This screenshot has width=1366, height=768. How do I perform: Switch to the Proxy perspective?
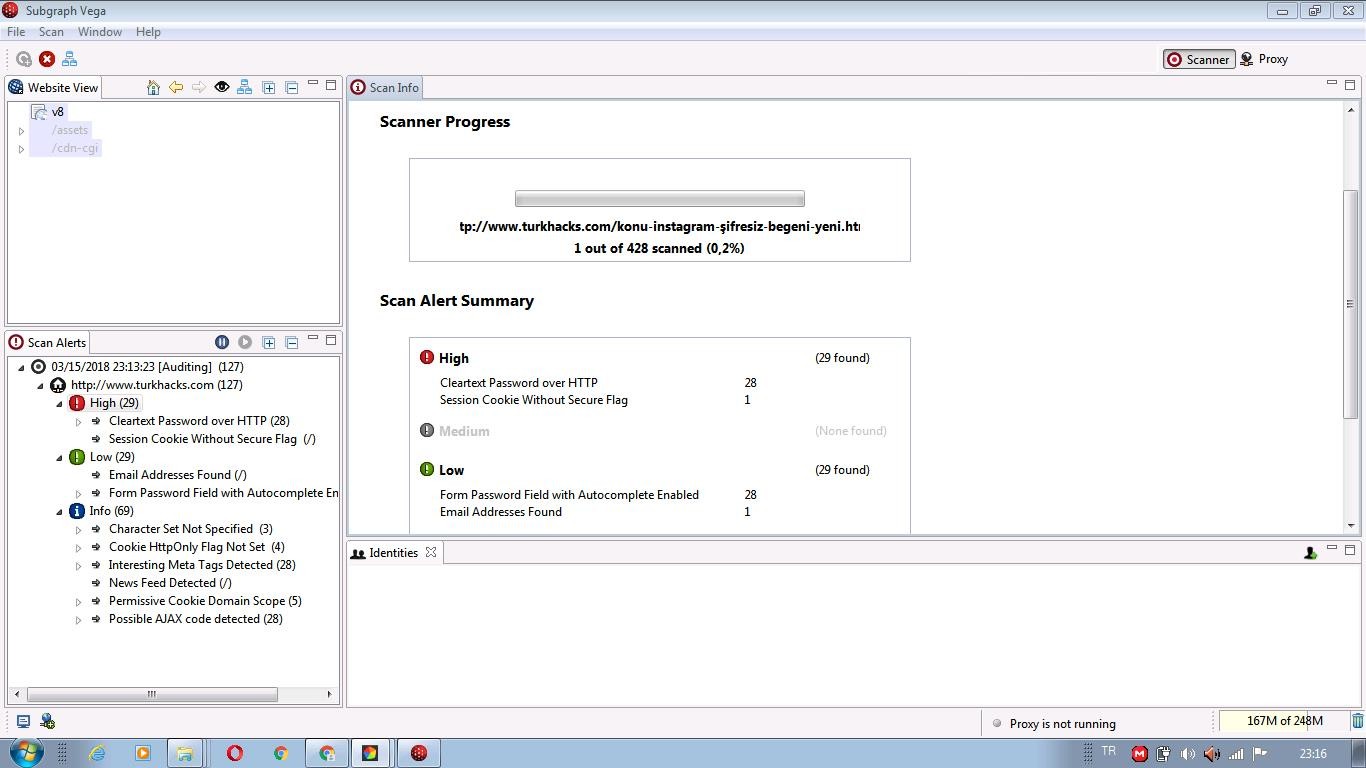tap(1264, 59)
